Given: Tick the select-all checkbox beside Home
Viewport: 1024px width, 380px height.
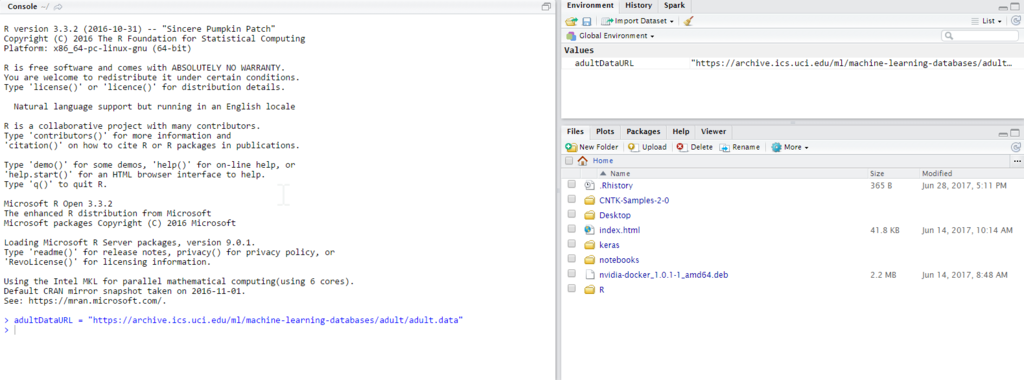Looking at the screenshot, I should pos(569,161).
